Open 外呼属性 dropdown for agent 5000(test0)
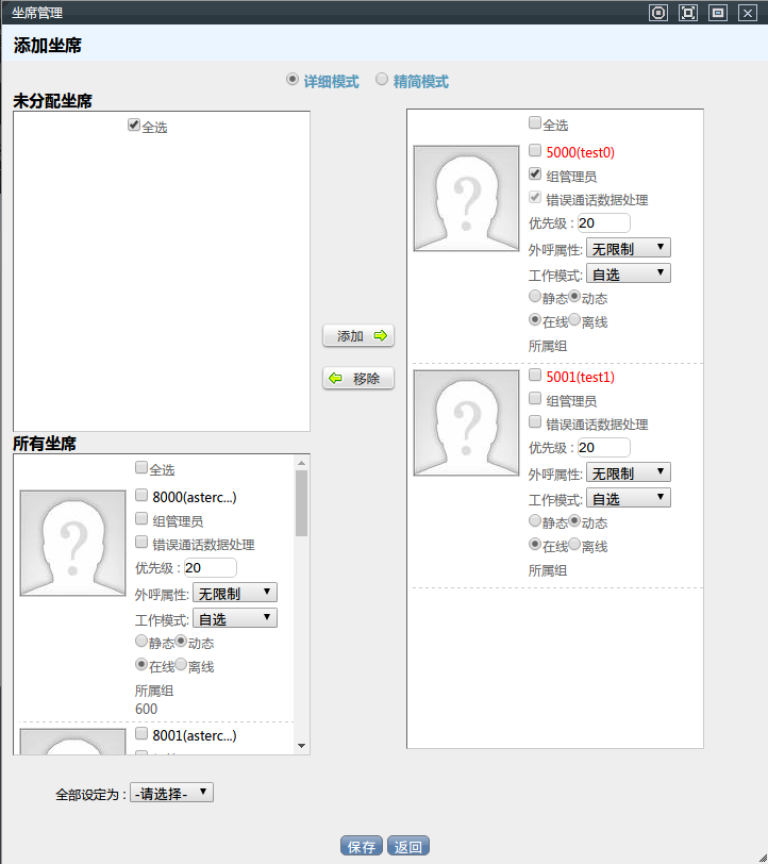Viewport: 768px width, 864px height. (x=628, y=248)
